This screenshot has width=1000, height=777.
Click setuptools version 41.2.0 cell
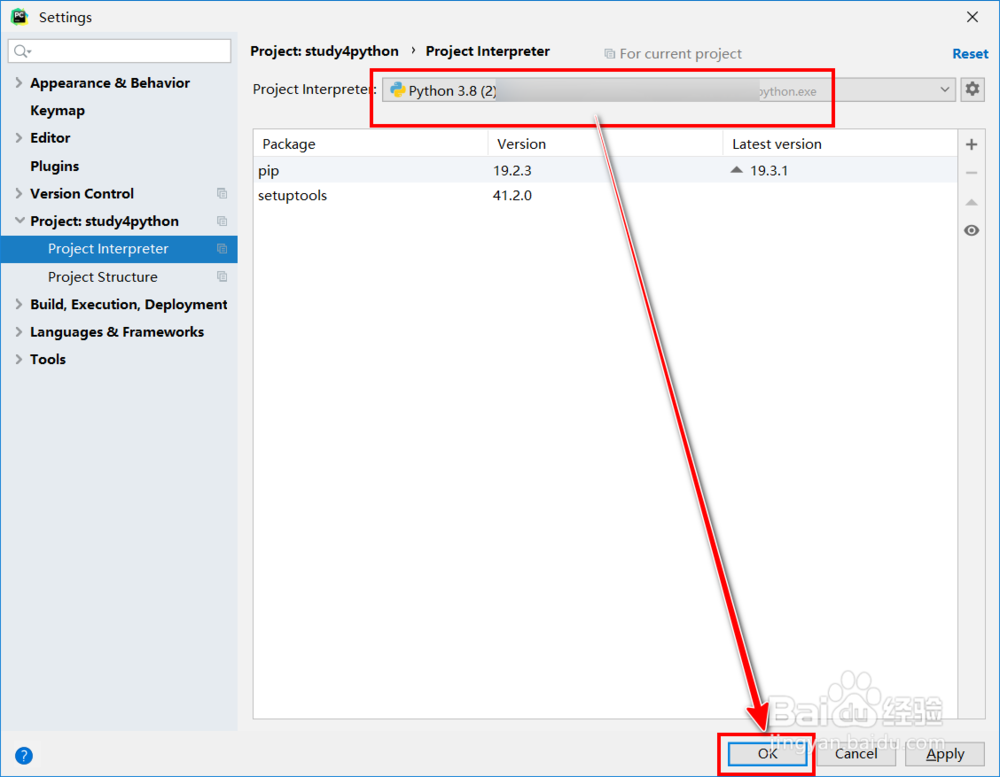click(x=512, y=195)
